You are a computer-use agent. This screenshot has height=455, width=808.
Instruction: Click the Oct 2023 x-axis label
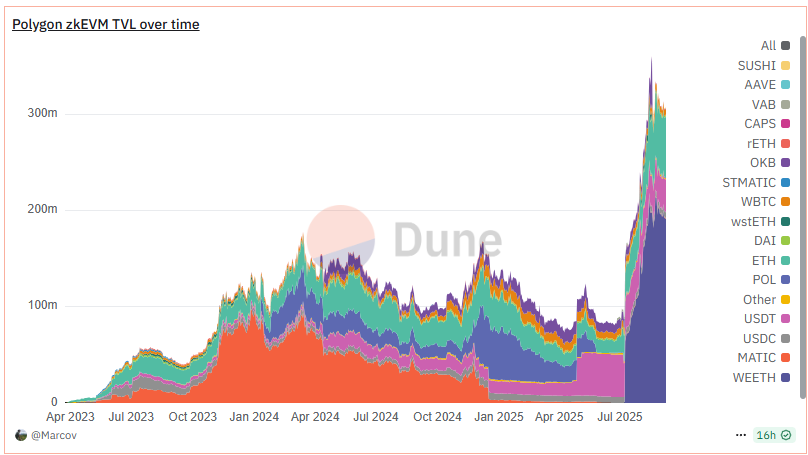[193, 416]
